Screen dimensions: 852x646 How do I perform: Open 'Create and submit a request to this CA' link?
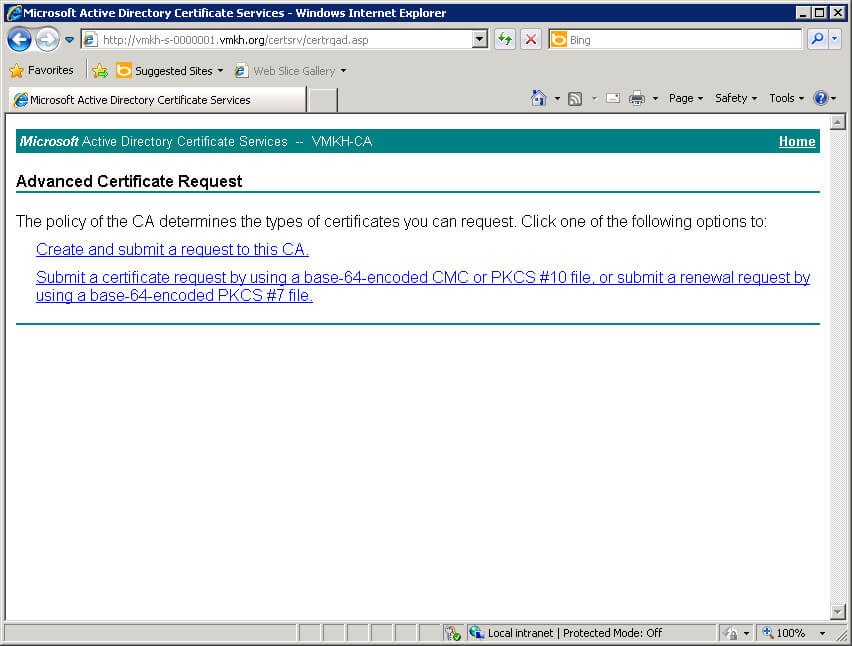(x=172, y=249)
